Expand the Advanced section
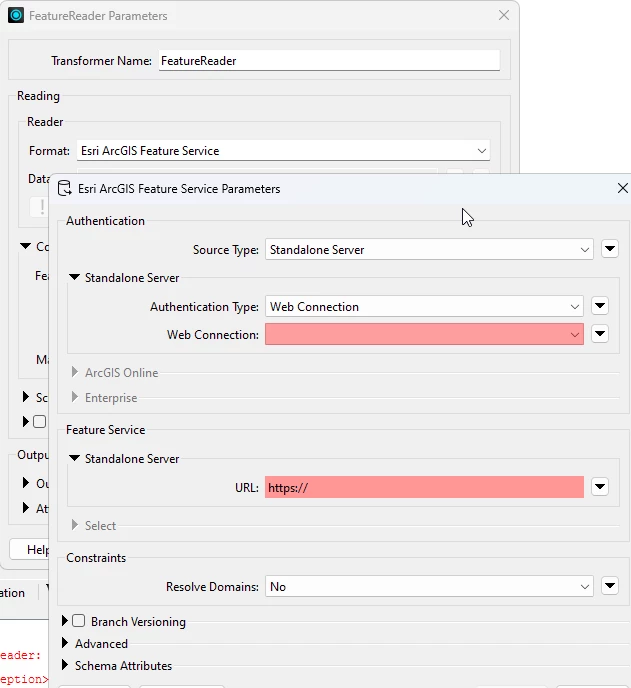The image size is (631, 688). click(x=65, y=643)
